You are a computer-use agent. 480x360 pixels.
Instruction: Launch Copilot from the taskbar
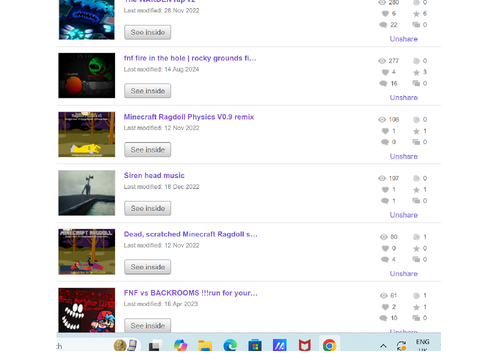click(x=180, y=345)
